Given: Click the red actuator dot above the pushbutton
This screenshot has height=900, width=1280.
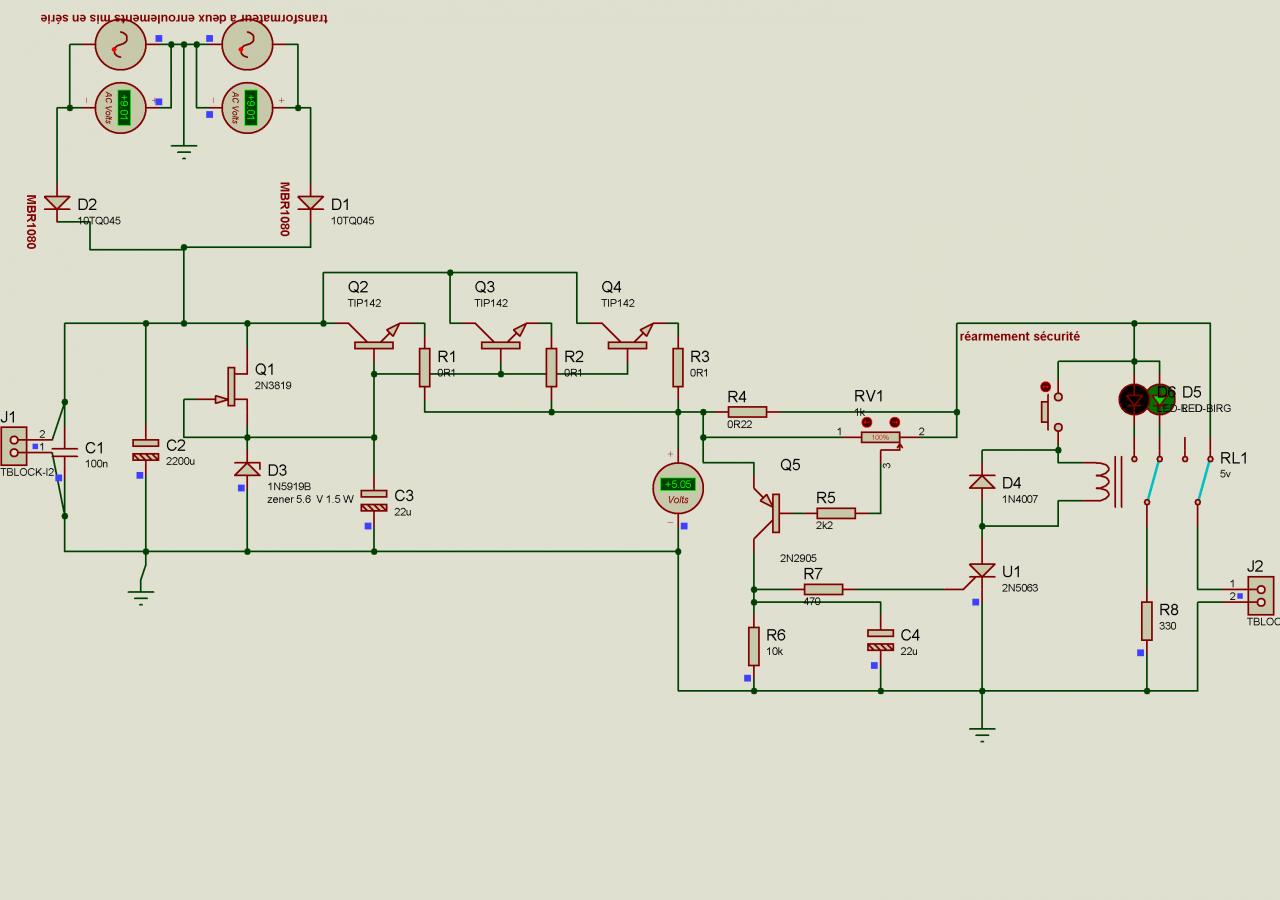Looking at the screenshot, I should tap(1046, 387).
